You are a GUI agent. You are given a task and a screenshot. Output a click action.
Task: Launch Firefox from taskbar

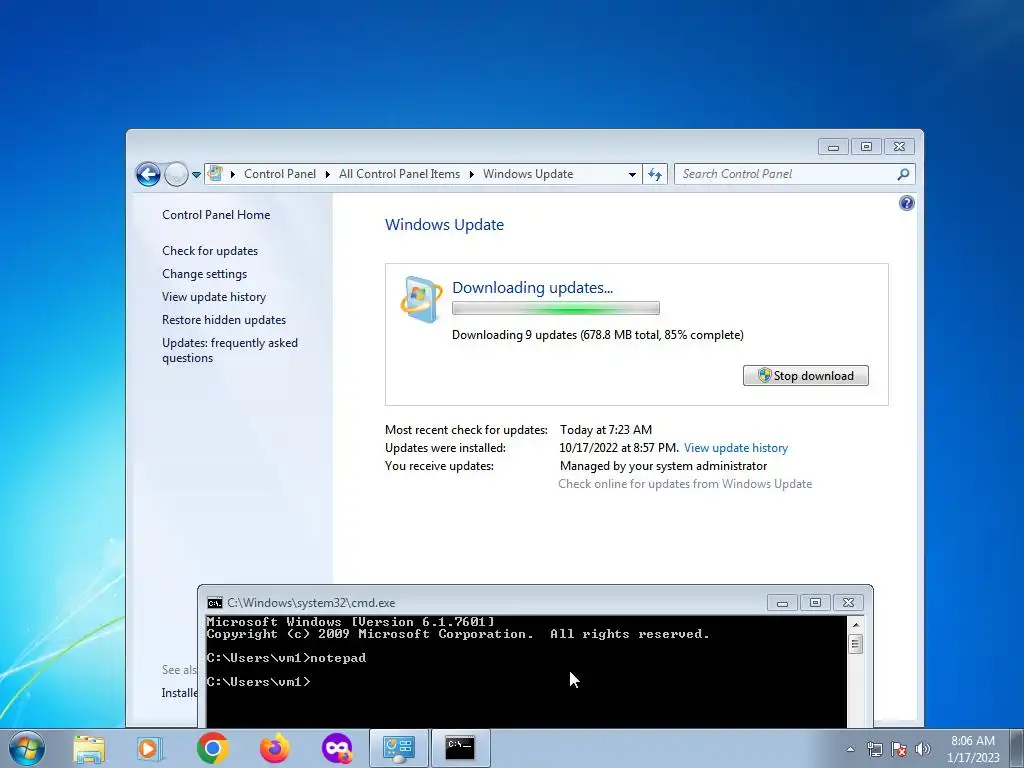click(275, 748)
